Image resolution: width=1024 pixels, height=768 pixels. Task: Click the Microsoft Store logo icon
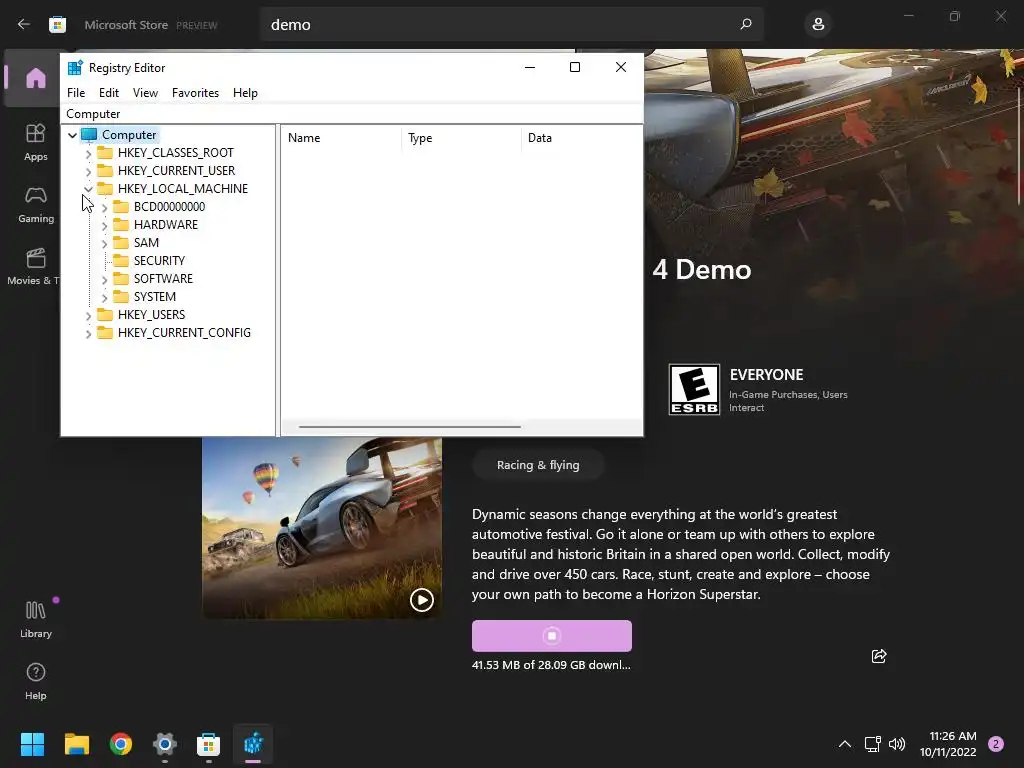point(57,25)
